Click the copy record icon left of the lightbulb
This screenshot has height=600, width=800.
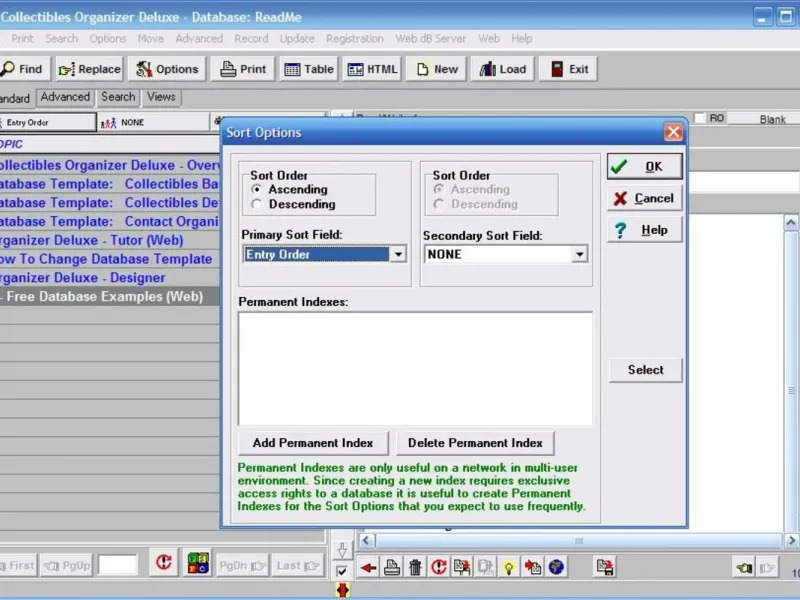(x=486, y=567)
